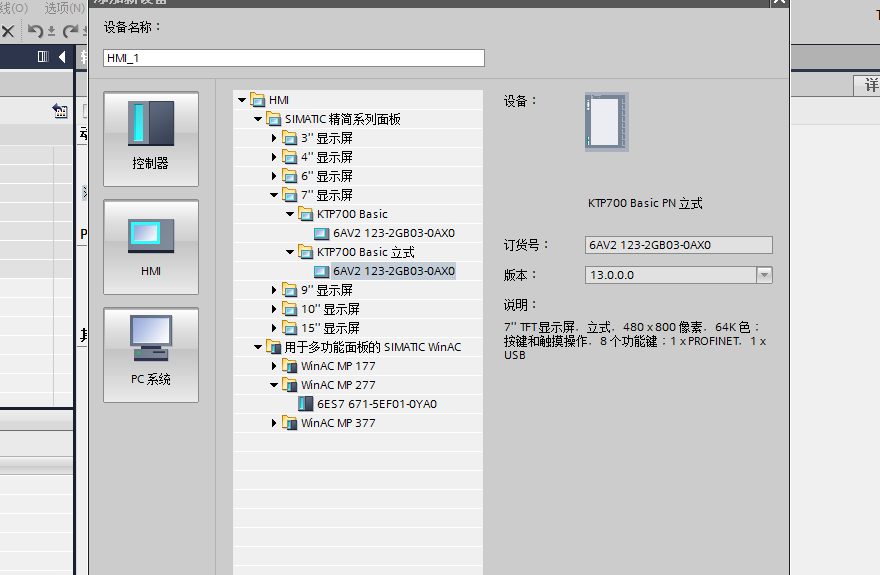
Task: Expand the 6" 显示屏 folder
Action: [x=274, y=176]
